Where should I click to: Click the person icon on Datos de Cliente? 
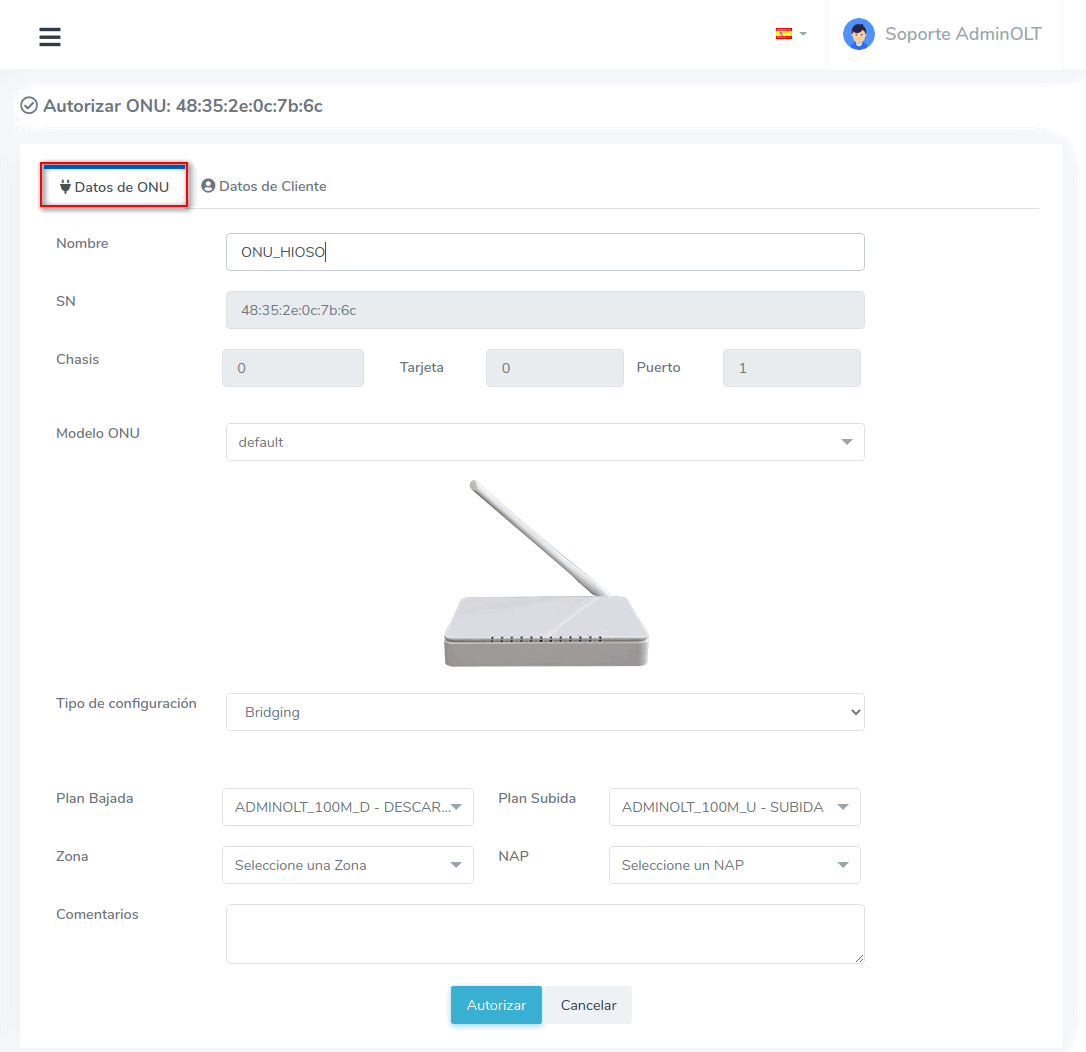(x=208, y=186)
